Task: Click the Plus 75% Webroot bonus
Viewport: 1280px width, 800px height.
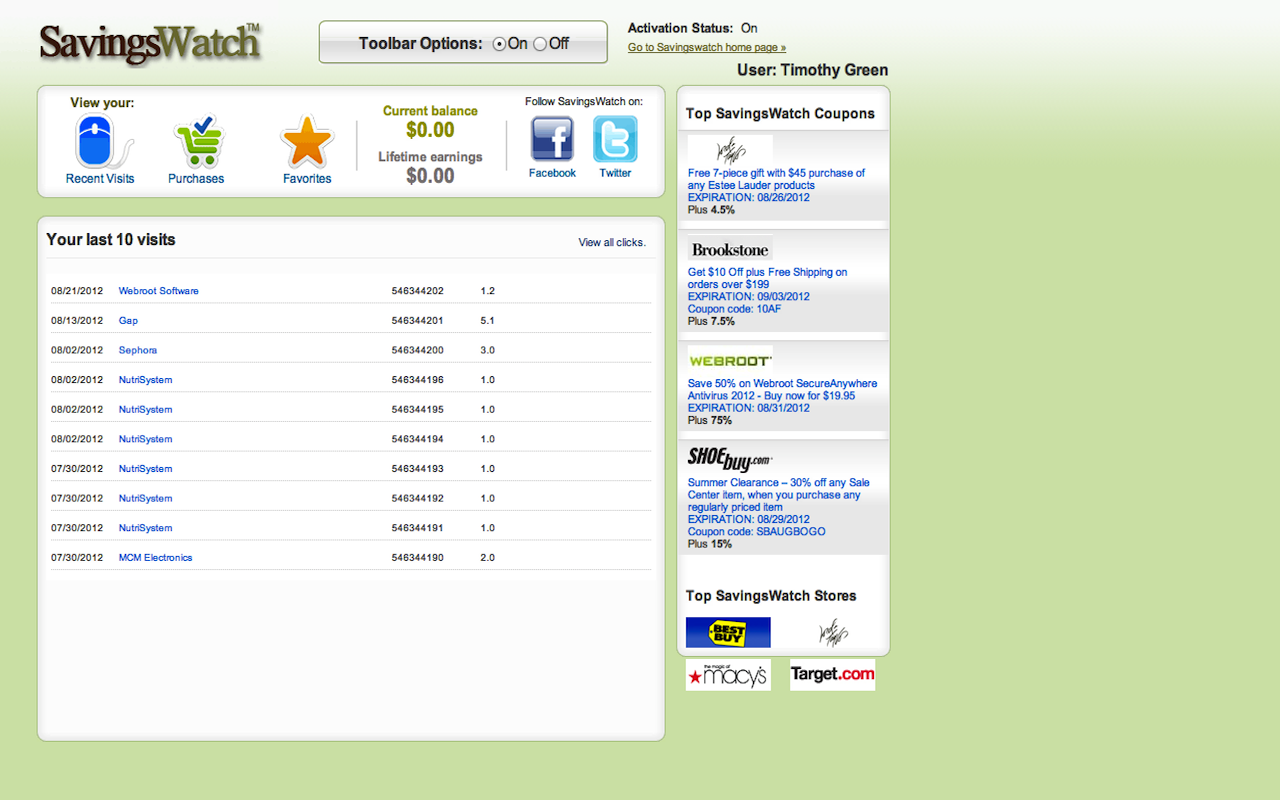Action: coord(710,421)
